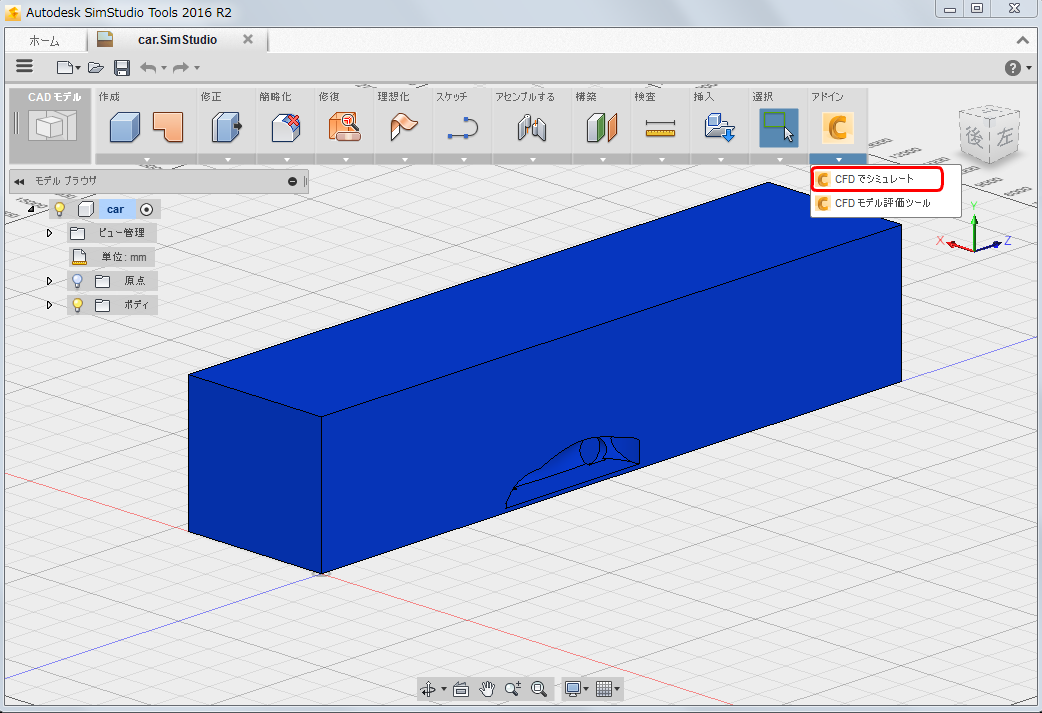Open the grid settings icon
This screenshot has width=1042, height=713.
point(603,689)
